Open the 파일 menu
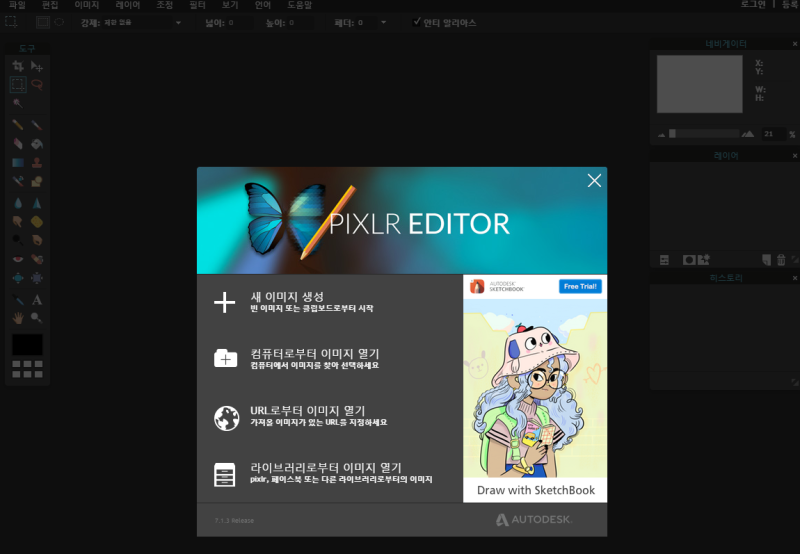Viewport: 800px width, 554px height. (17, 5)
